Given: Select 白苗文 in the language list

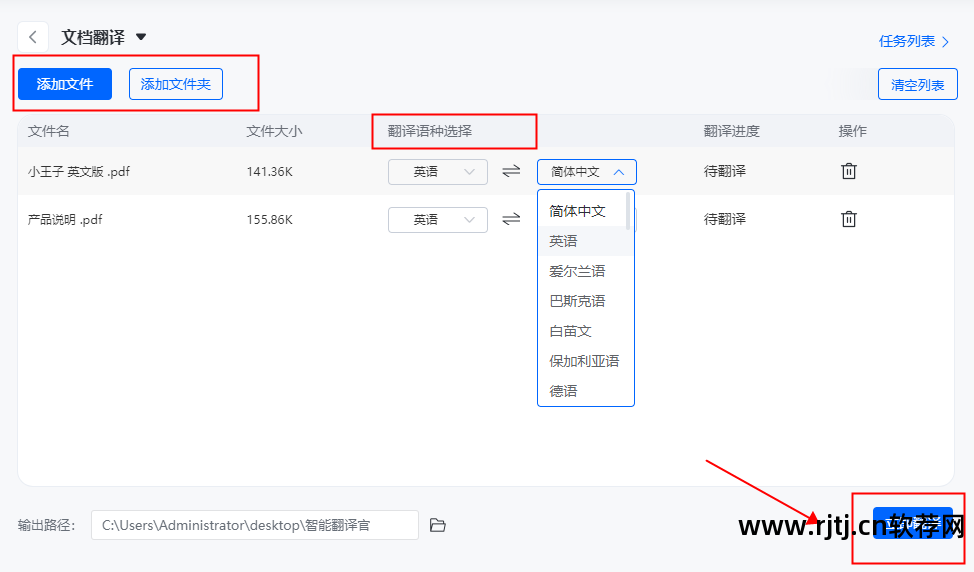Looking at the screenshot, I should pyautogui.click(x=585, y=331).
